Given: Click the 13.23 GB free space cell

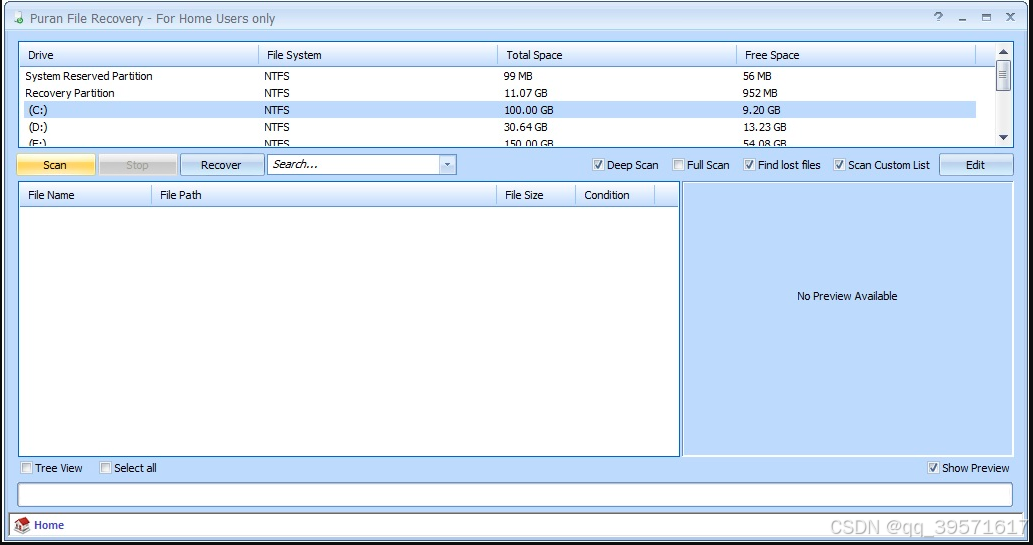Looking at the screenshot, I should point(765,127).
